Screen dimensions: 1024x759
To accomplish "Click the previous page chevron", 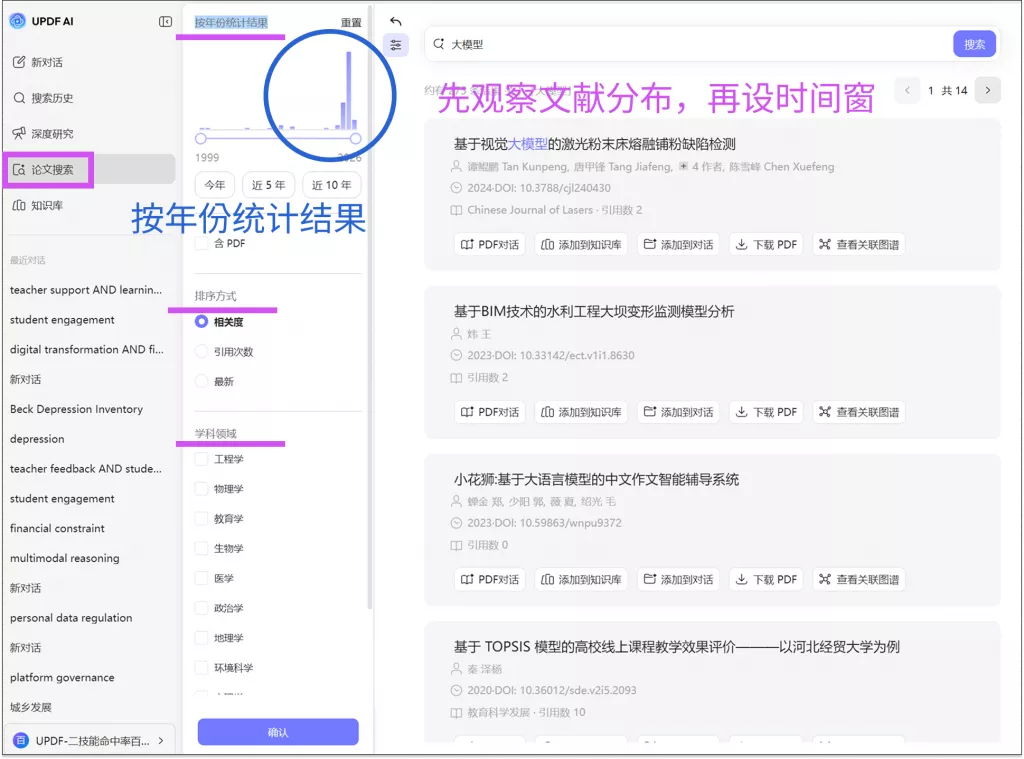I will coord(907,89).
